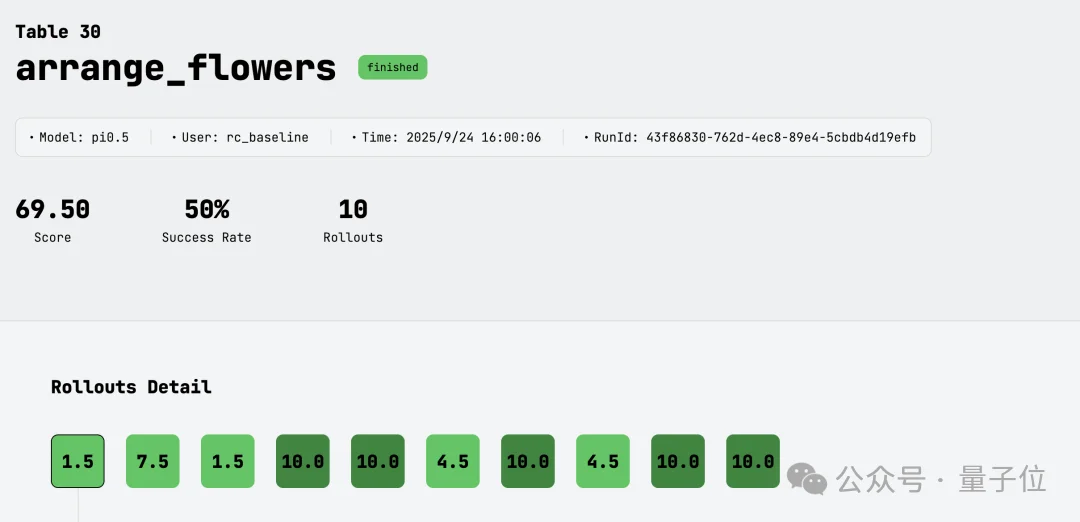Click the fifth rollout tile showing 10.0

[377, 461]
